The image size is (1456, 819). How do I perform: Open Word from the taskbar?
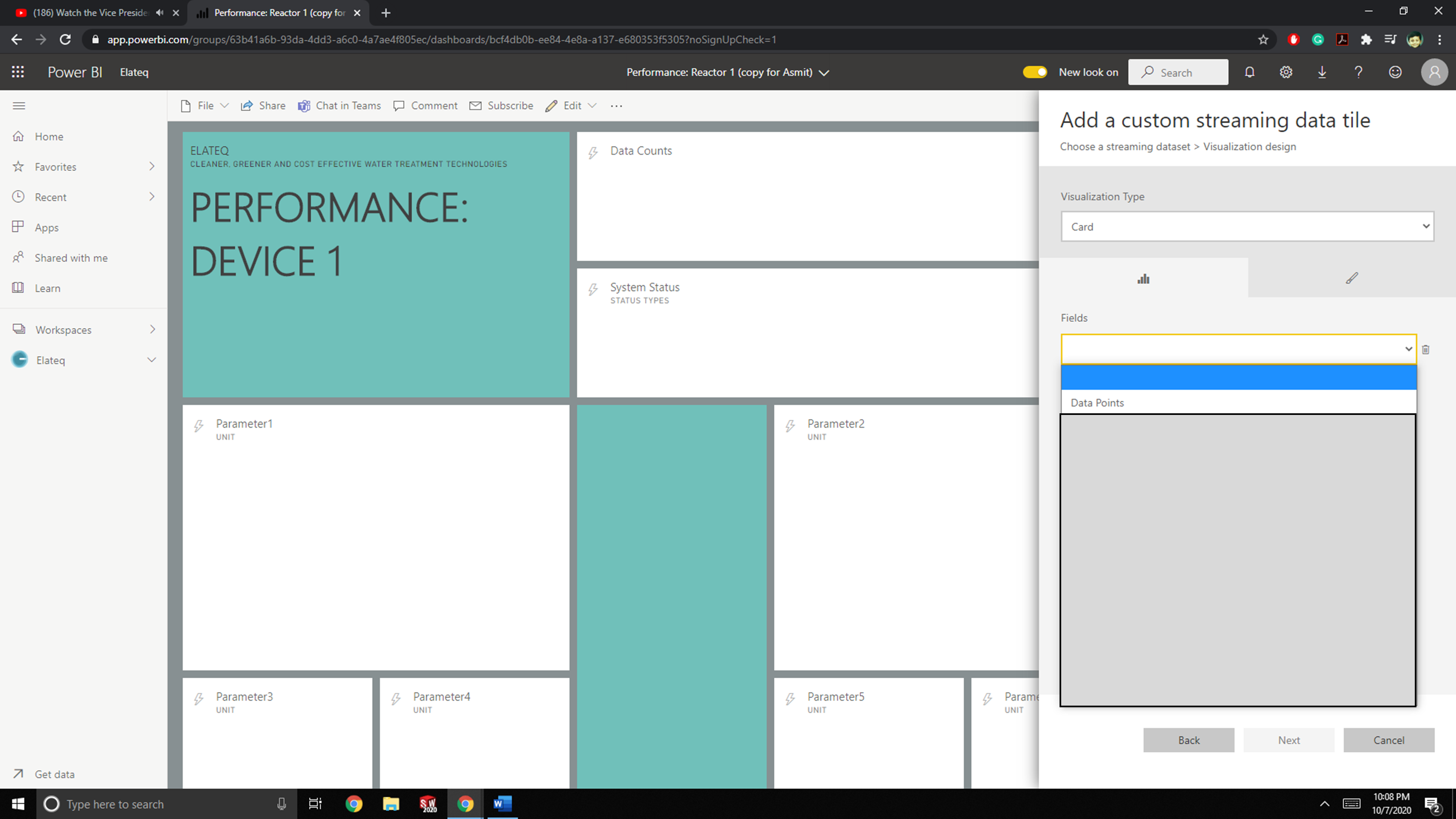[502, 804]
